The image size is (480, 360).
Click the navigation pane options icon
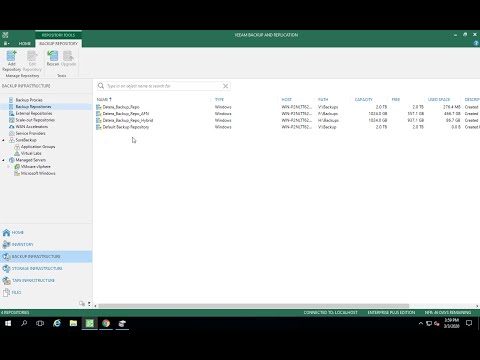pyautogui.click(x=82, y=303)
